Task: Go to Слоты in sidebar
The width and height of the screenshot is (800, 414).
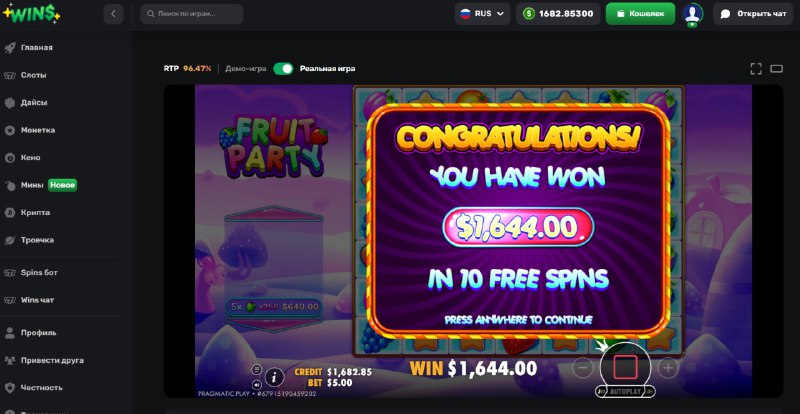Action: pos(34,75)
